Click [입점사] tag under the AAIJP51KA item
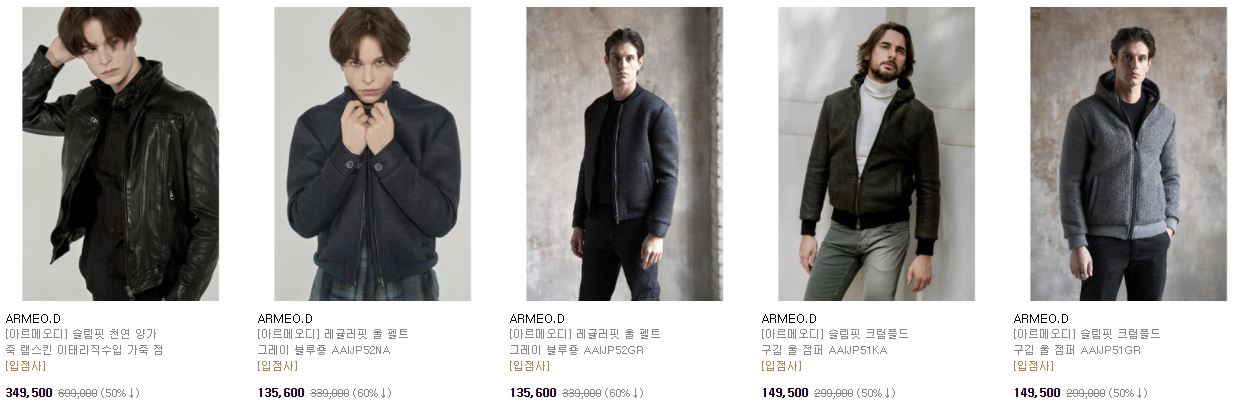 click(781, 366)
